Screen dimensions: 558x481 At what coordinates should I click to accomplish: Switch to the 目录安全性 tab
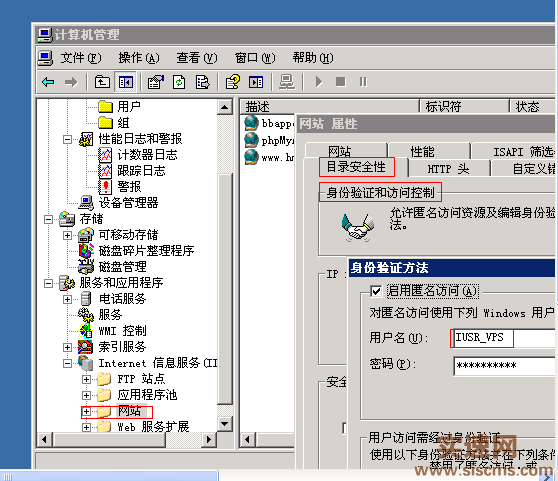point(356,167)
